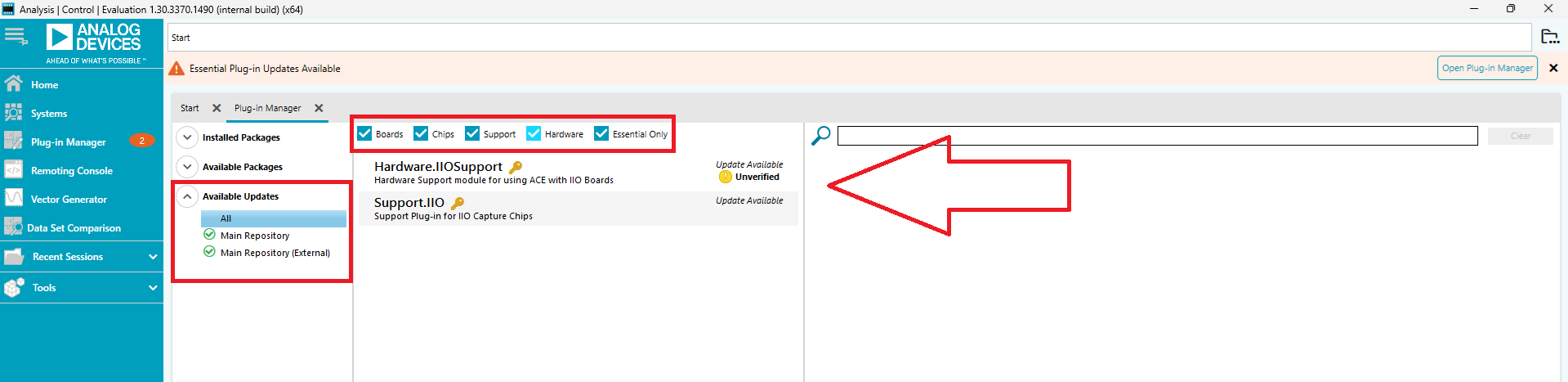Close the Start tab
Image resolution: width=1568 pixels, height=382 pixels.
tap(217, 108)
